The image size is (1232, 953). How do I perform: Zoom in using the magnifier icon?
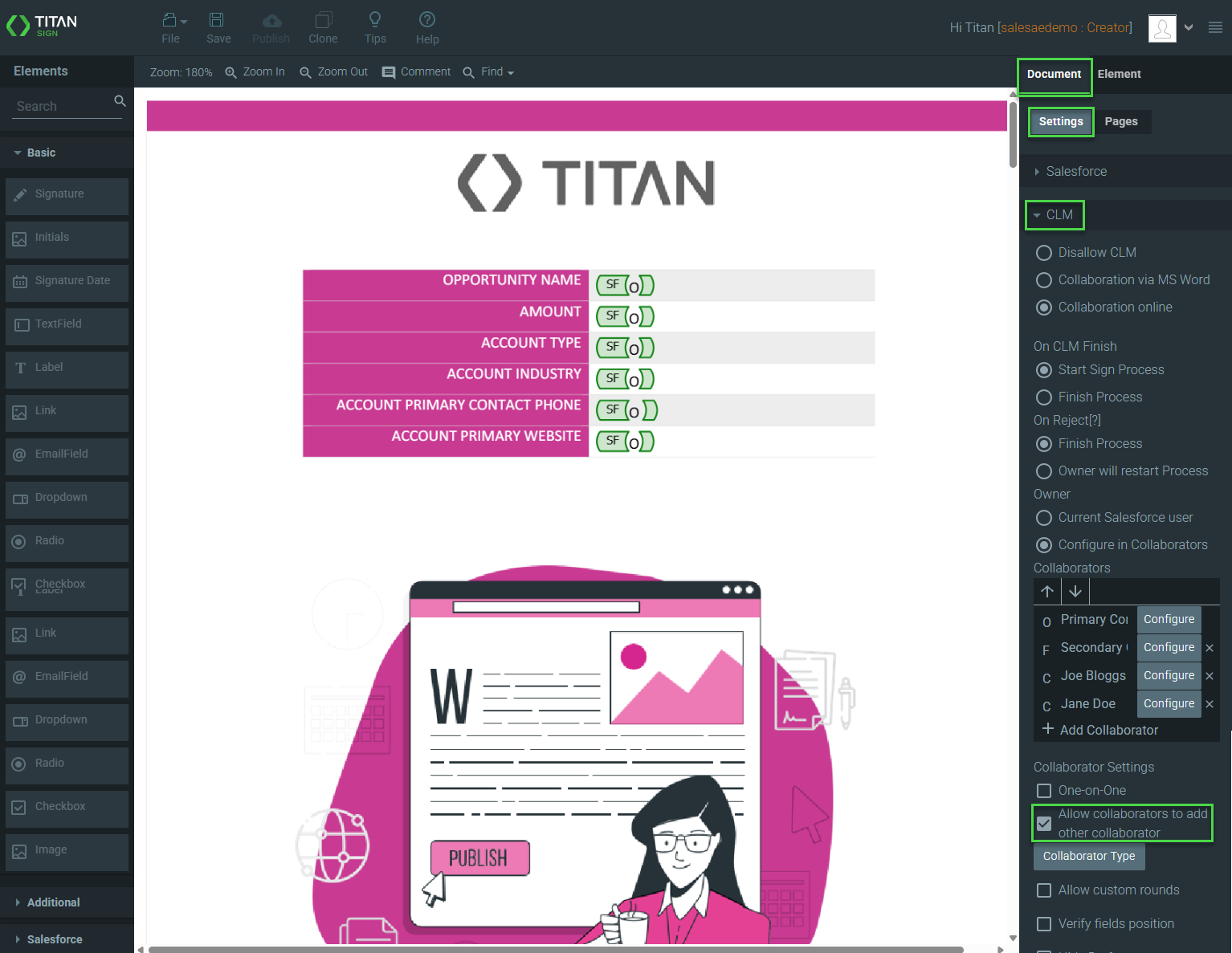pyautogui.click(x=231, y=71)
